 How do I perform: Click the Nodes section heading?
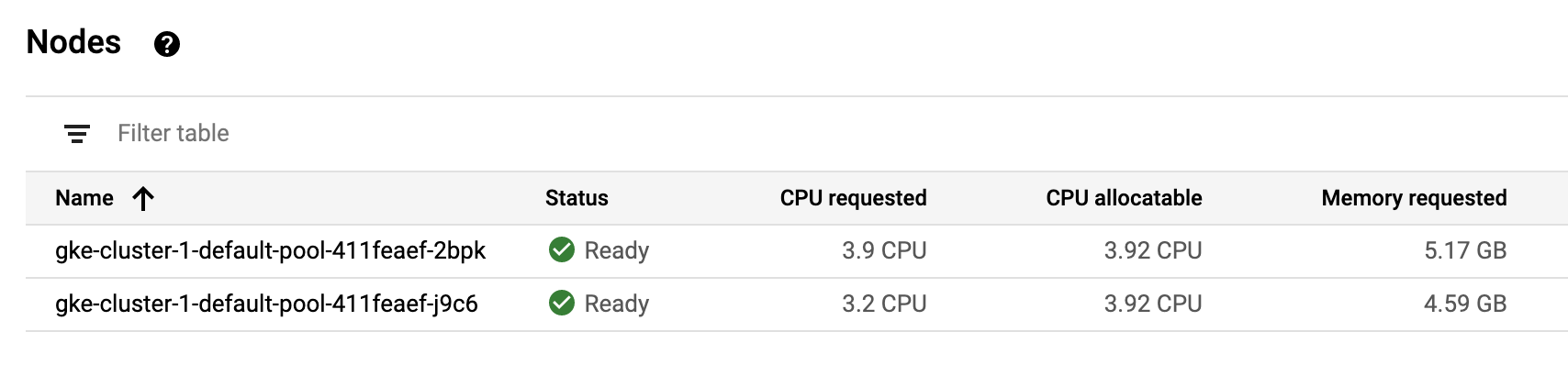73,42
